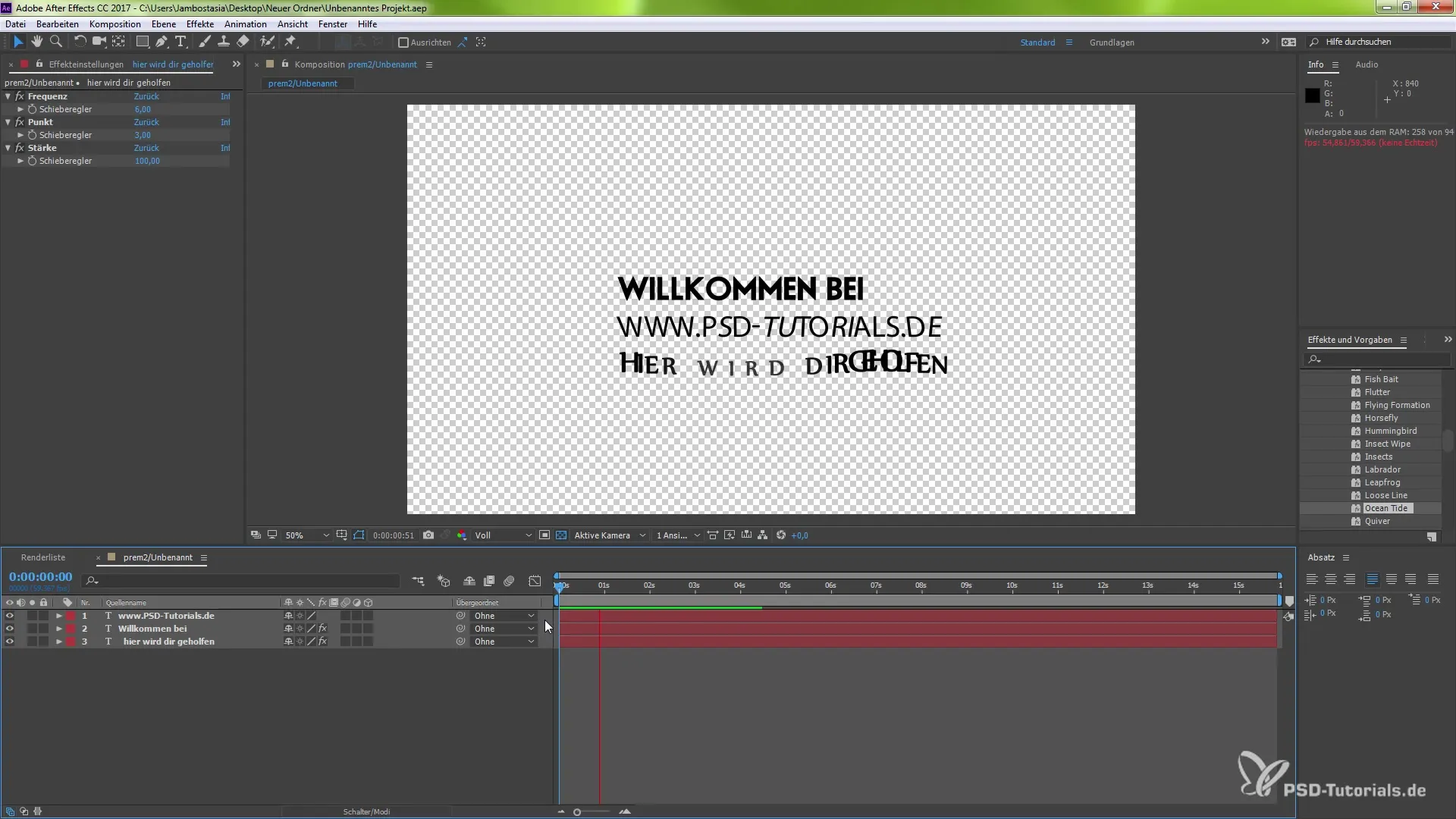The width and height of the screenshot is (1456, 819).
Task: Toggle the motion blur enable icon in timeline
Action: (509, 581)
